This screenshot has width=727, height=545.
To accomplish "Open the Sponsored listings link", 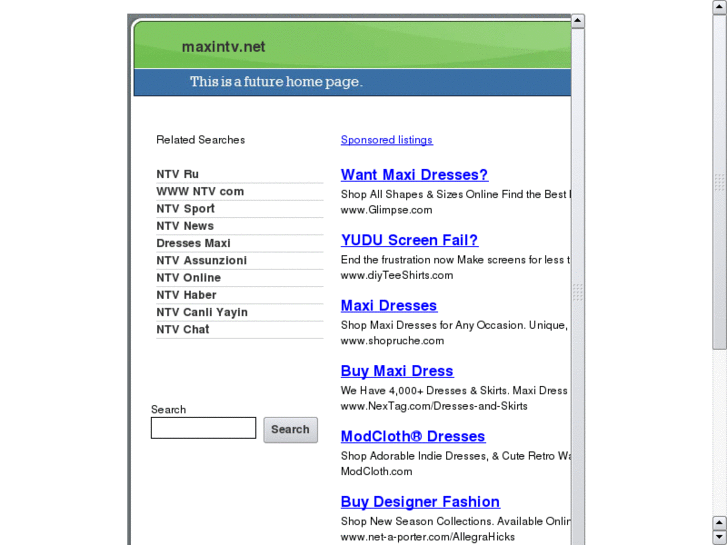I will (x=387, y=140).
